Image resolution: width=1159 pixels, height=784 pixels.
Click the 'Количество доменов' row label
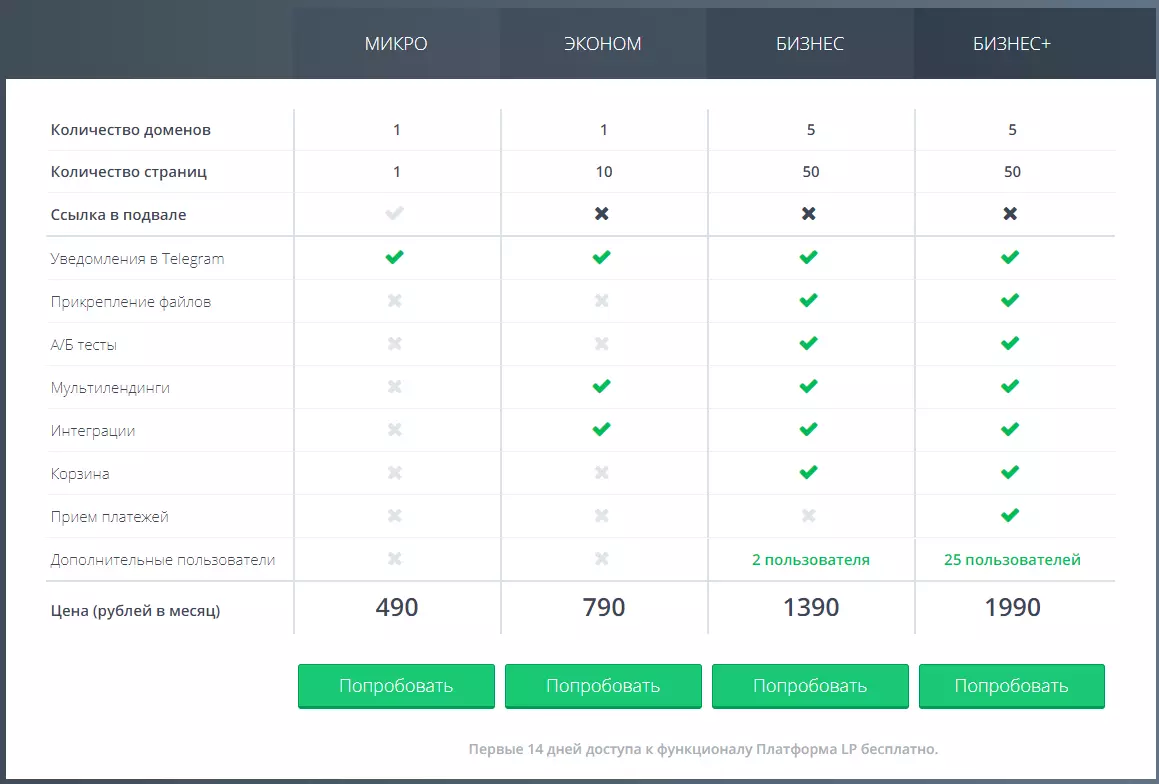131,130
